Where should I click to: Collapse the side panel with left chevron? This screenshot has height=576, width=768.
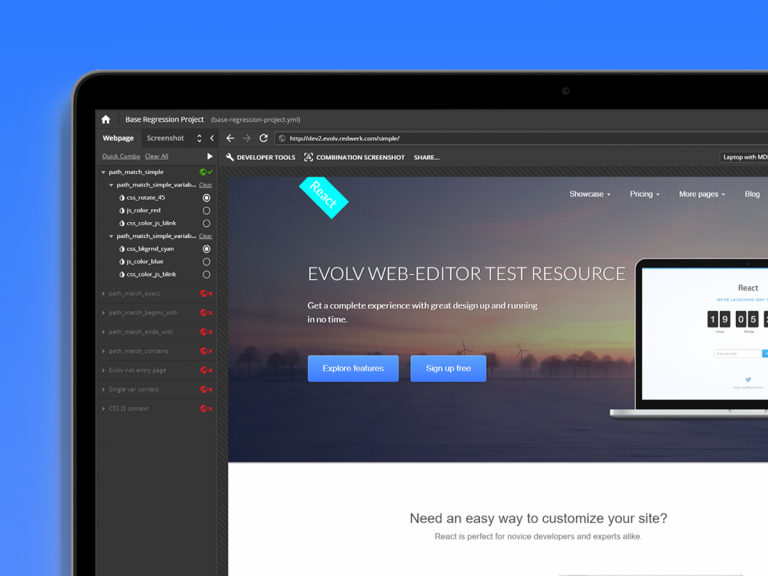click(212, 138)
